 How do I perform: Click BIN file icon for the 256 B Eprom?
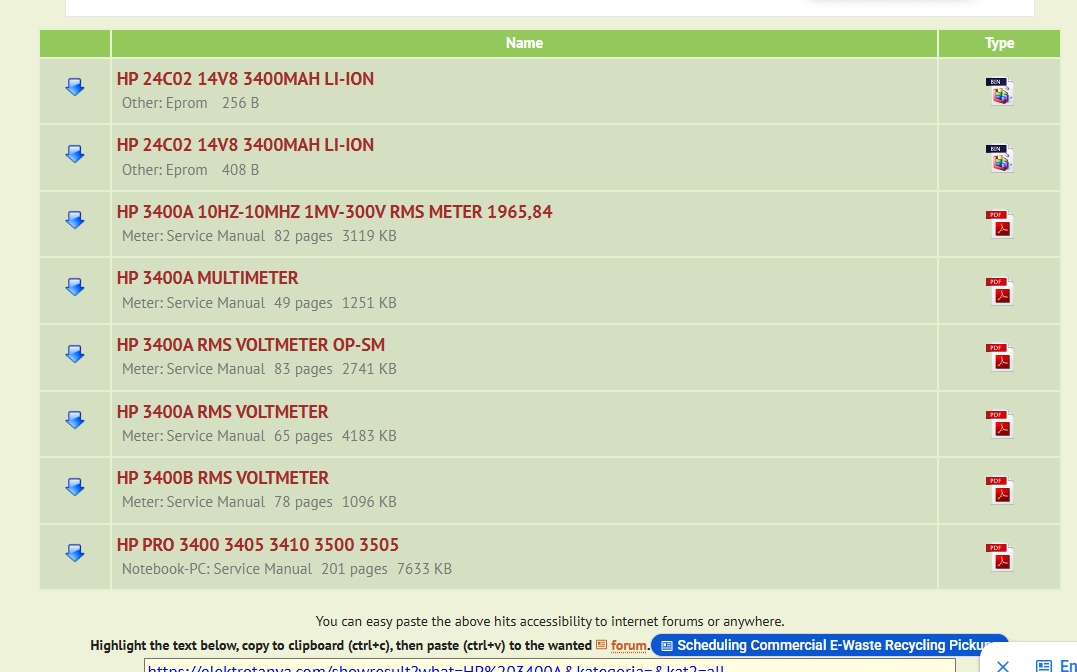tap(999, 91)
